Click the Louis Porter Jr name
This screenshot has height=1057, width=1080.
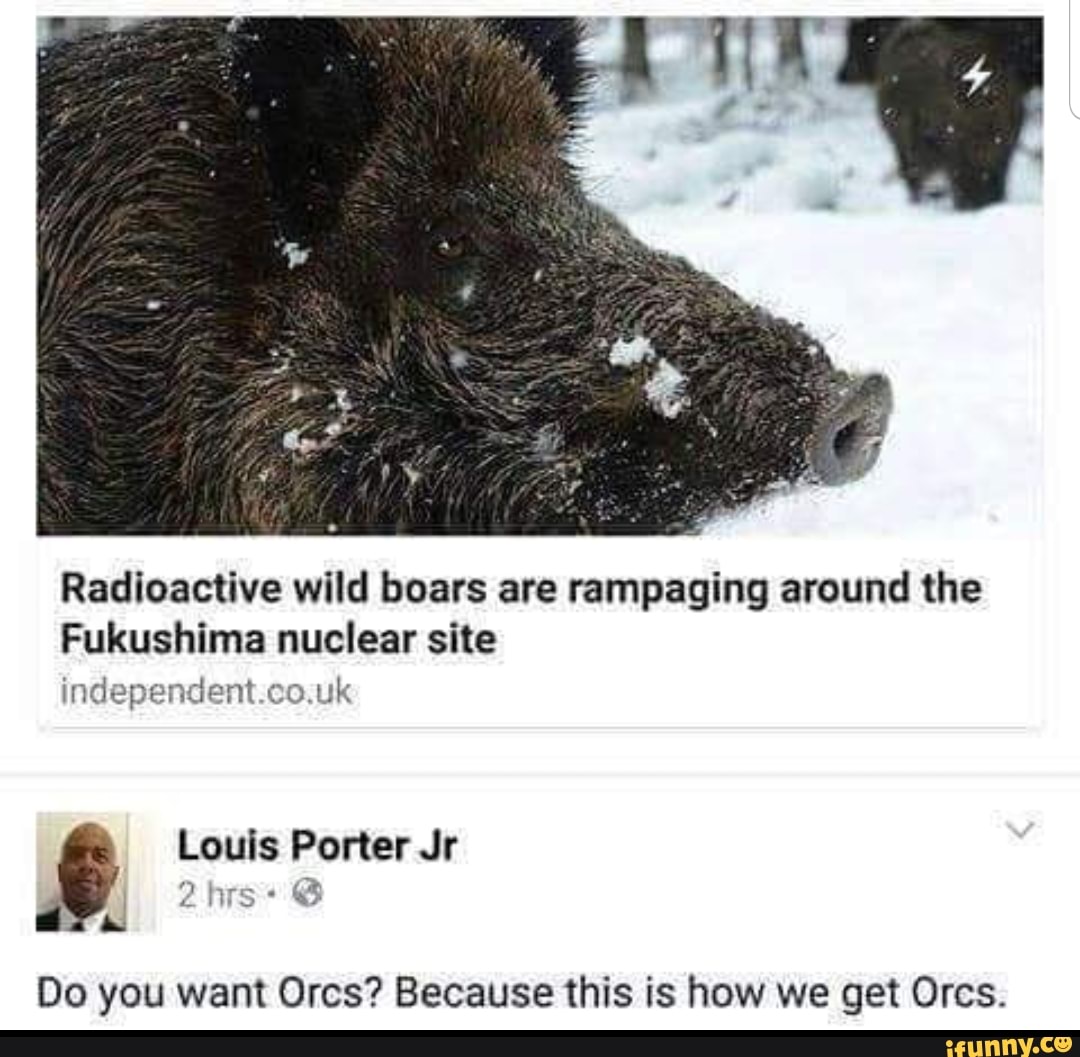317,847
